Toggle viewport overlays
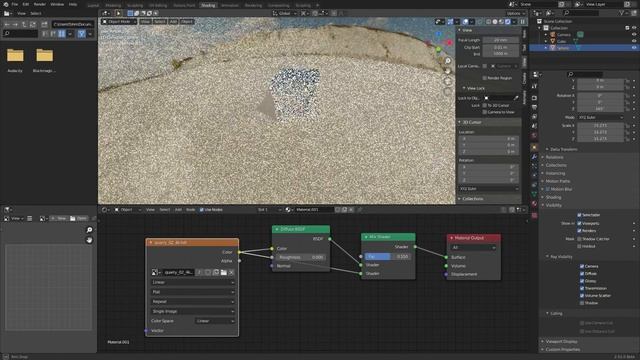640x360 pixels. (465, 21)
